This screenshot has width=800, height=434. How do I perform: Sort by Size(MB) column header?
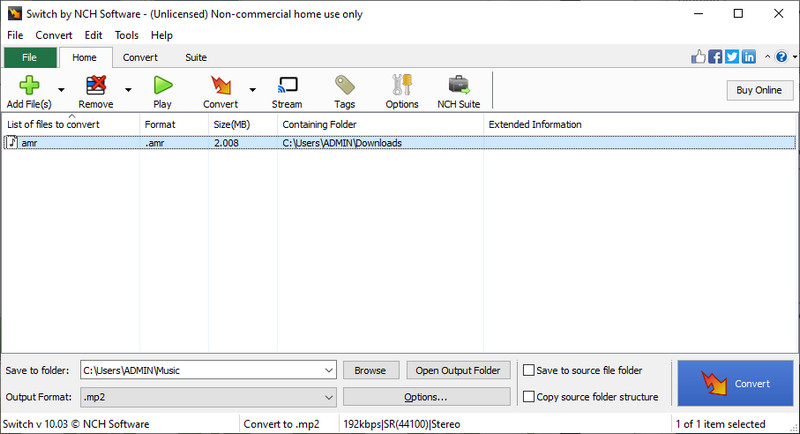(x=243, y=124)
